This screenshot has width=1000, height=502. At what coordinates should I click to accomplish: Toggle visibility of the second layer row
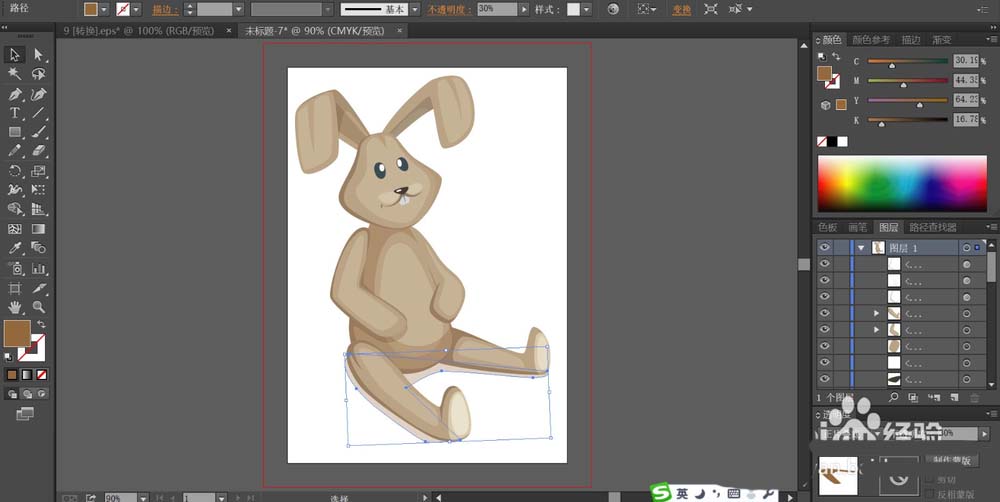[825, 264]
